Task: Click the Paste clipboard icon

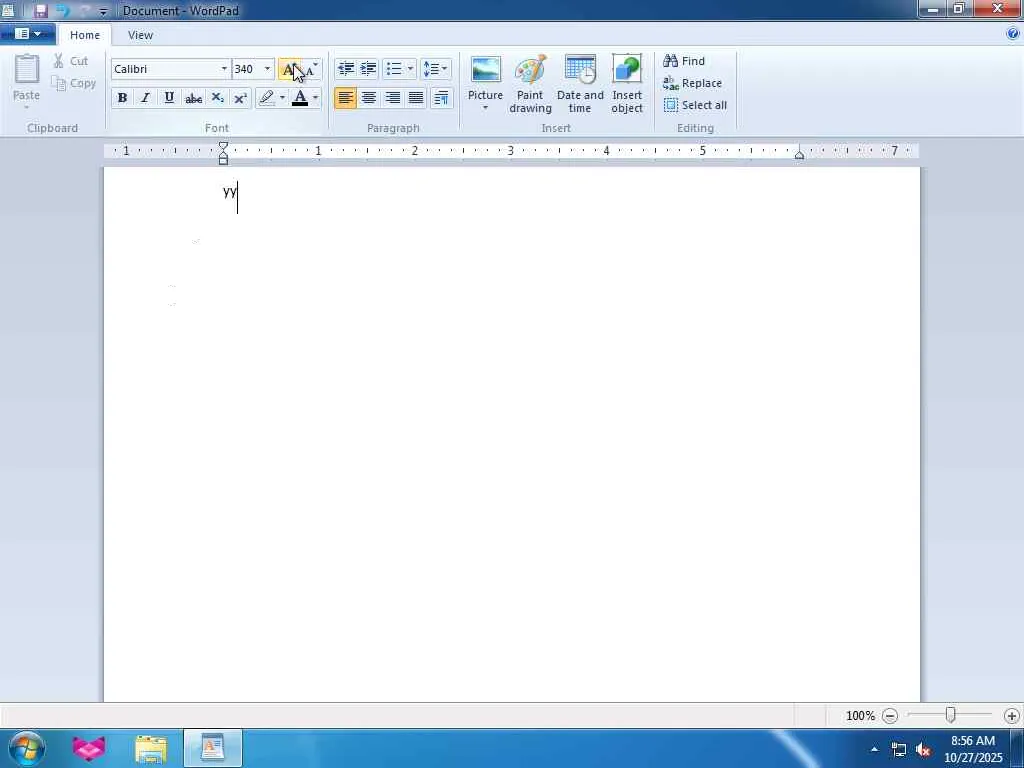Action: click(27, 69)
